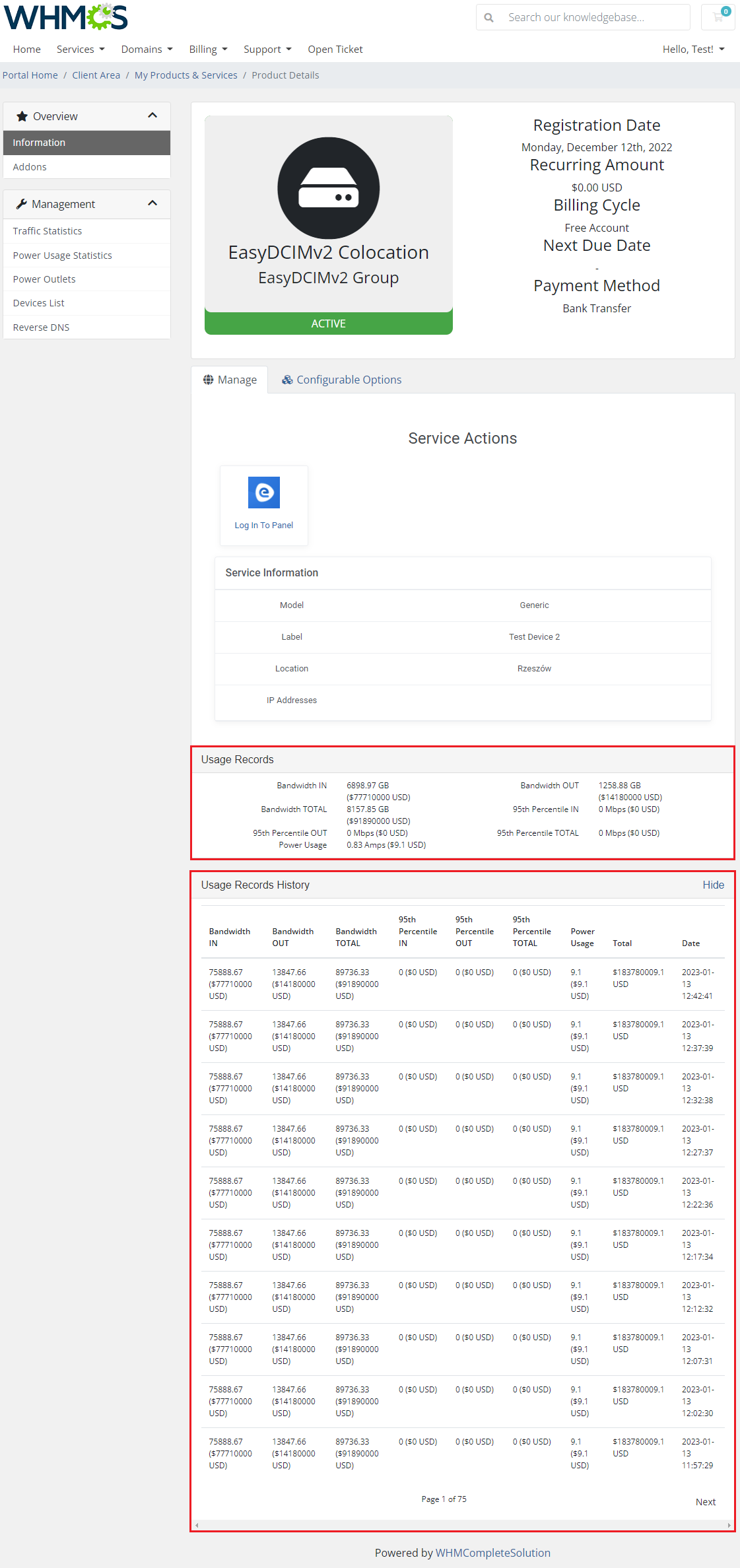This screenshot has width=740, height=1568.
Task: Click the star icon beside Overview
Action: (x=22, y=116)
